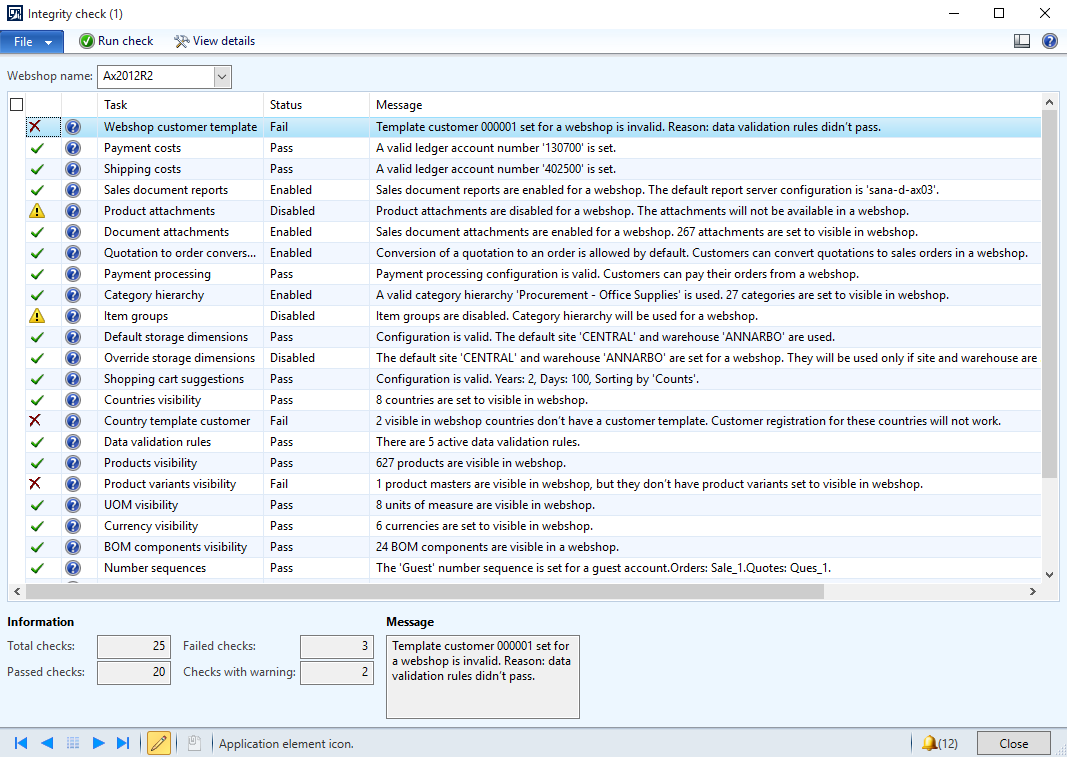
Task: Toggle the layout view icon
Action: point(1021,41)
